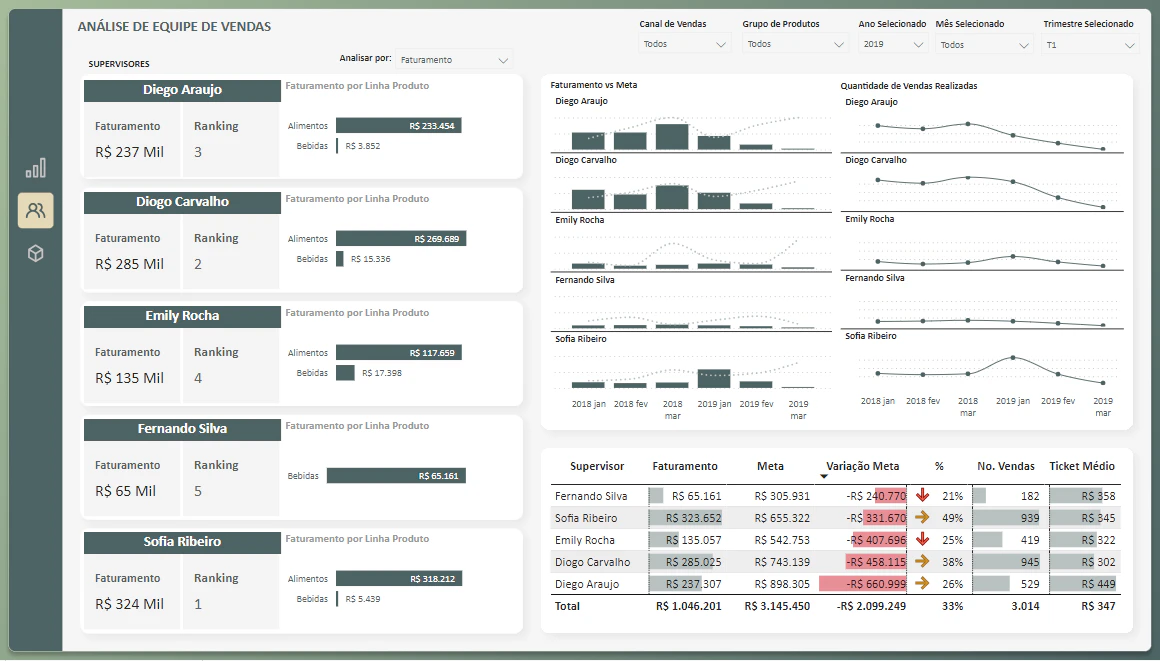The height and width of the screenshot is (661, 1160).
Task: Click Fernando Silva Bebidas bar R$ 65.161
Action: [397, 476]
